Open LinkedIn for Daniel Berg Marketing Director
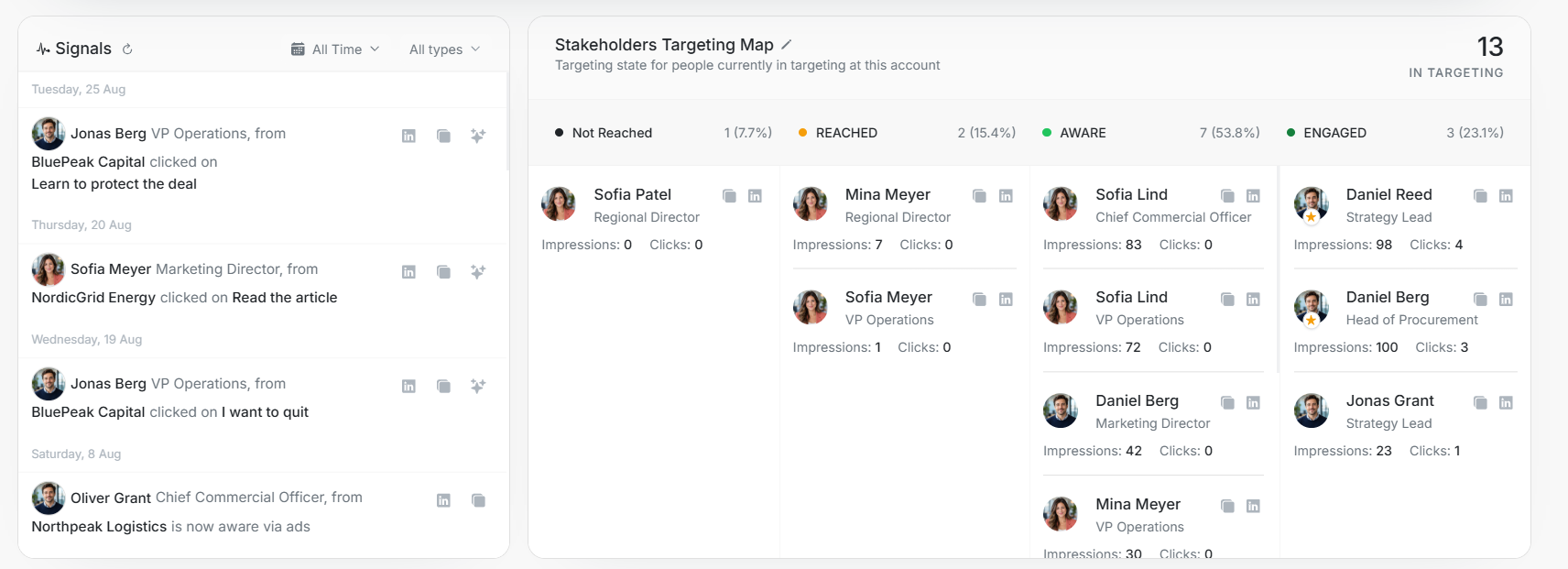This screenshot has width=1568, height=569. click(1253, 403)
